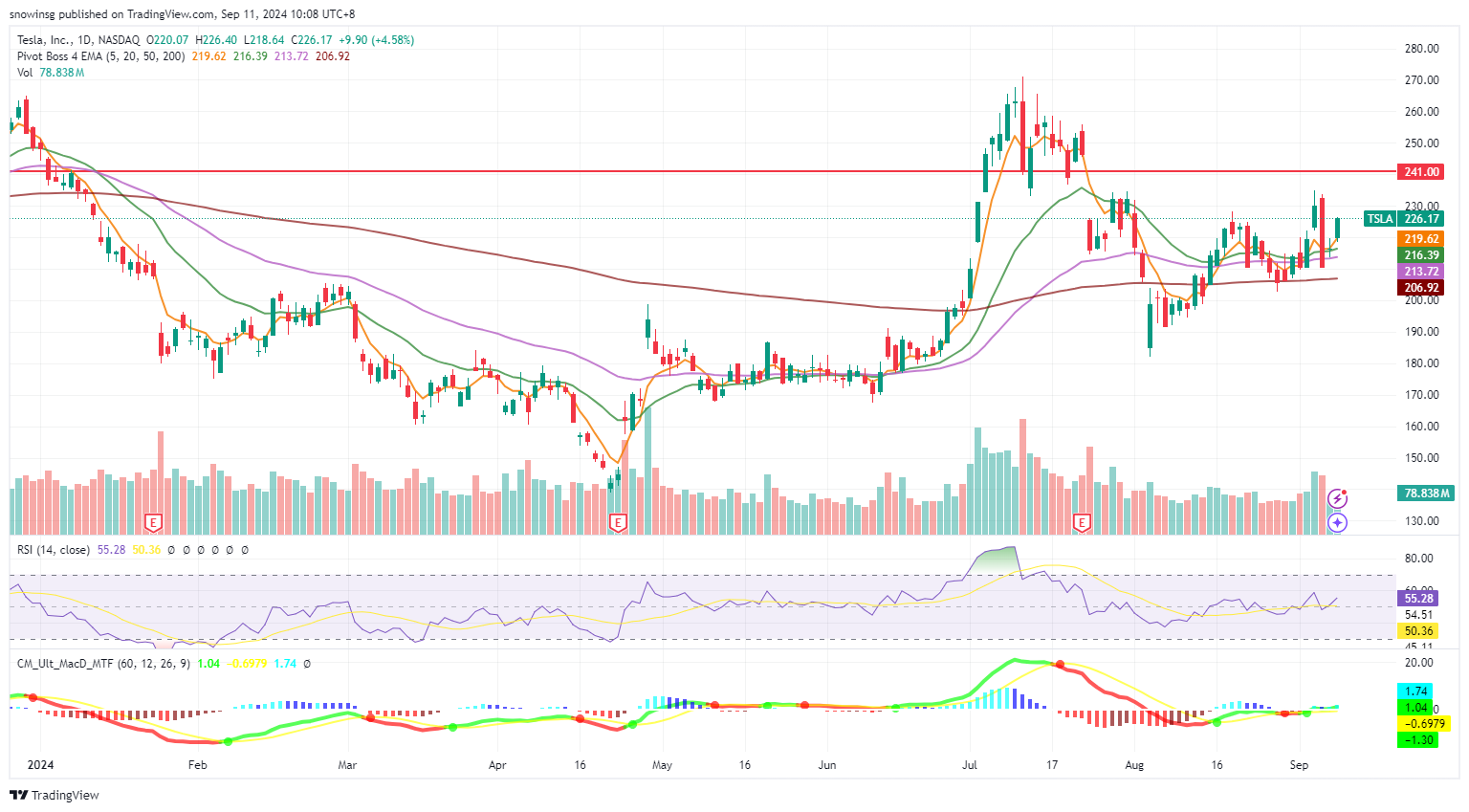
Task: Open the earnings E marker before Feb
Action: [153, 522]
